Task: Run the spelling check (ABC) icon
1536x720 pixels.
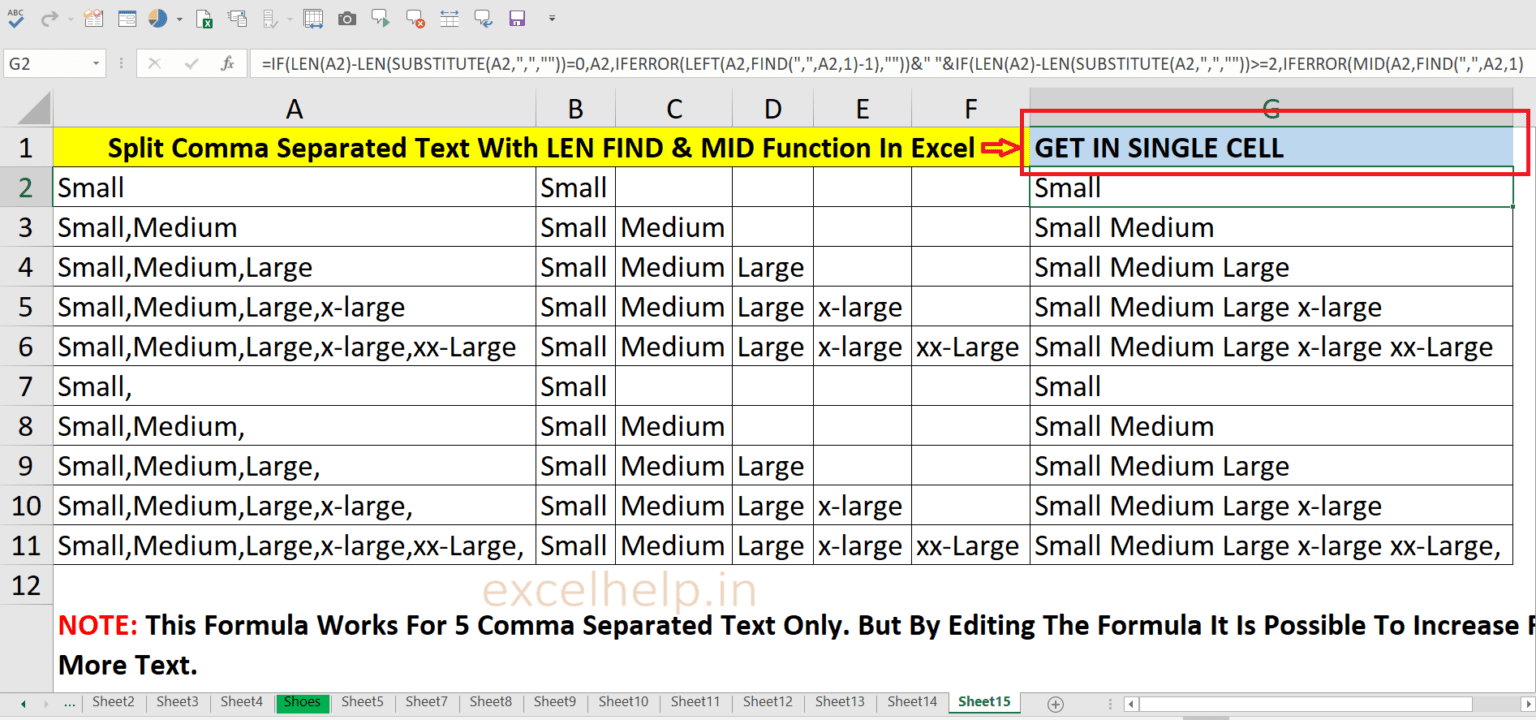Action: (x=15, y=17)
